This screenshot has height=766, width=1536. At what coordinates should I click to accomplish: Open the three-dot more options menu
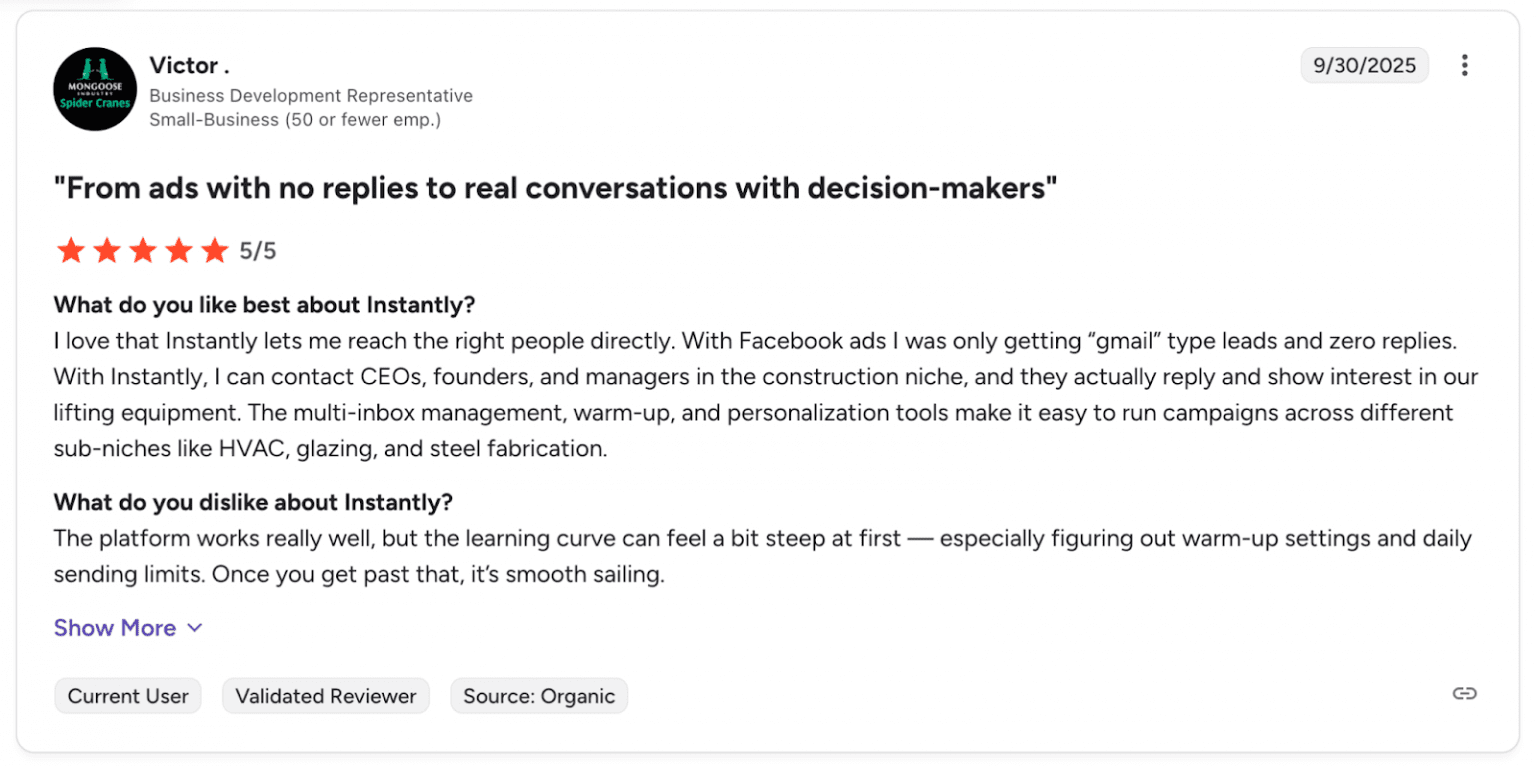(x=1464, y=66)
